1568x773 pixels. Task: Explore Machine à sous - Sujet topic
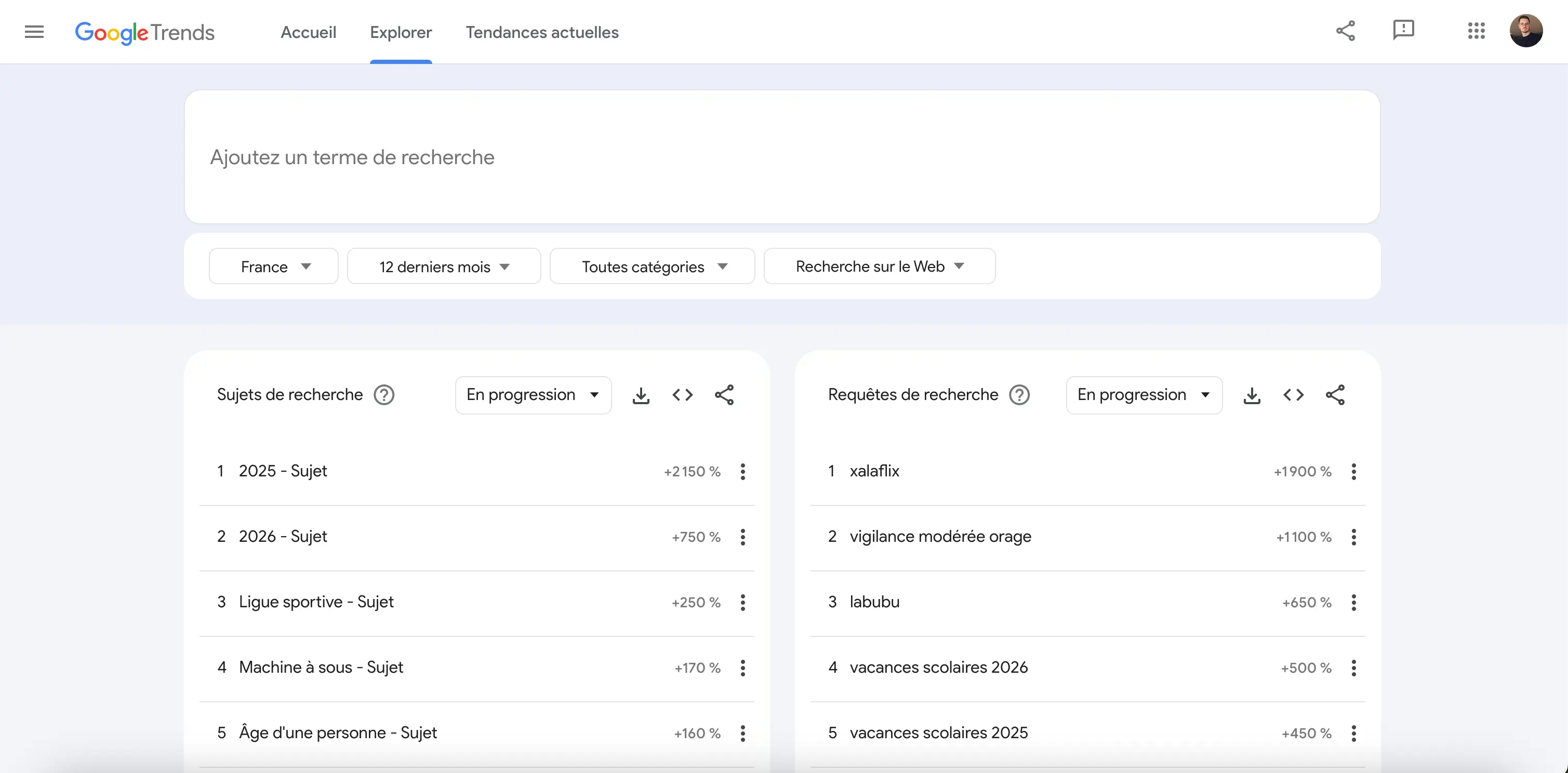point(321,668)
